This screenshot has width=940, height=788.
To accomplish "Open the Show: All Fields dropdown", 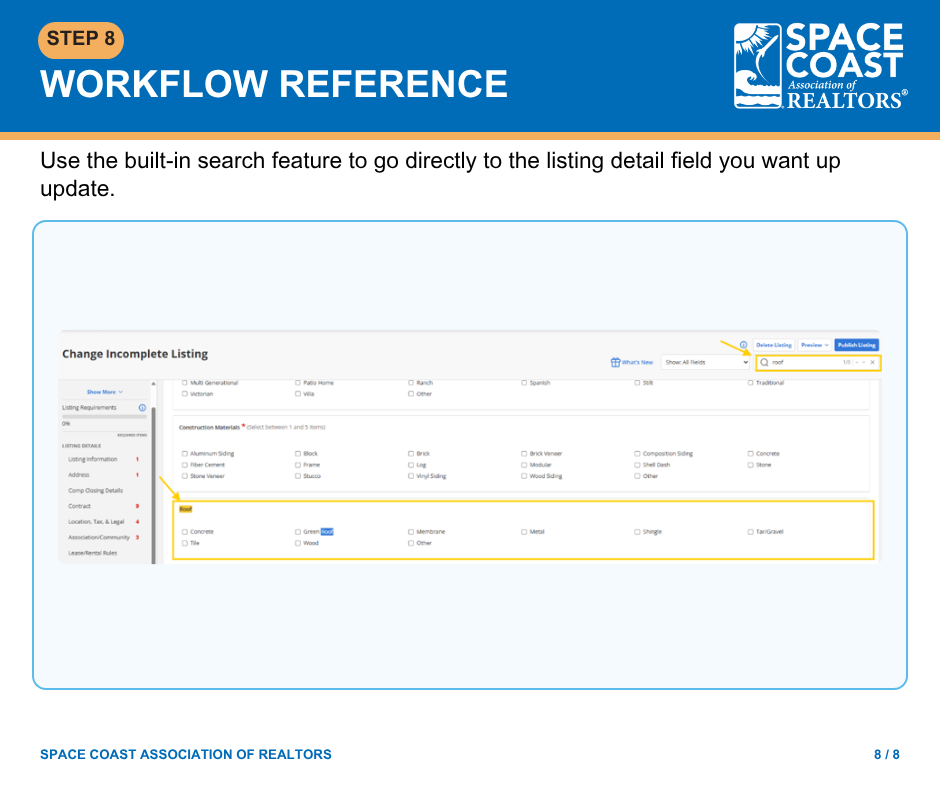I will (706, 362).
